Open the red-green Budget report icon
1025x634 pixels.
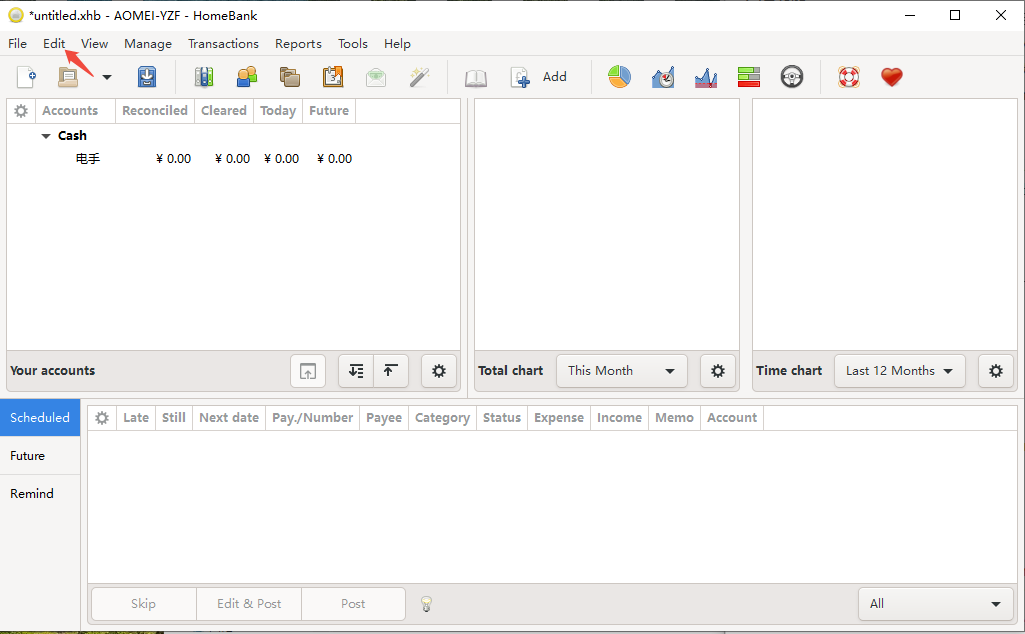[x=748, y=77]
